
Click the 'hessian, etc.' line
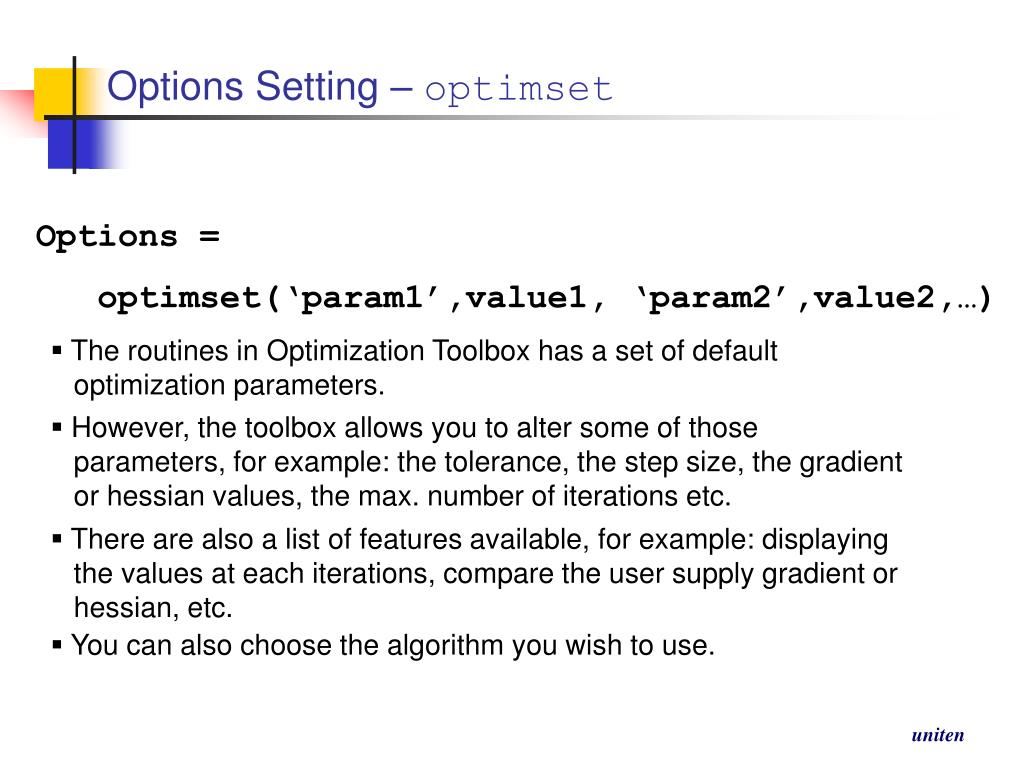tap(153, 608)
